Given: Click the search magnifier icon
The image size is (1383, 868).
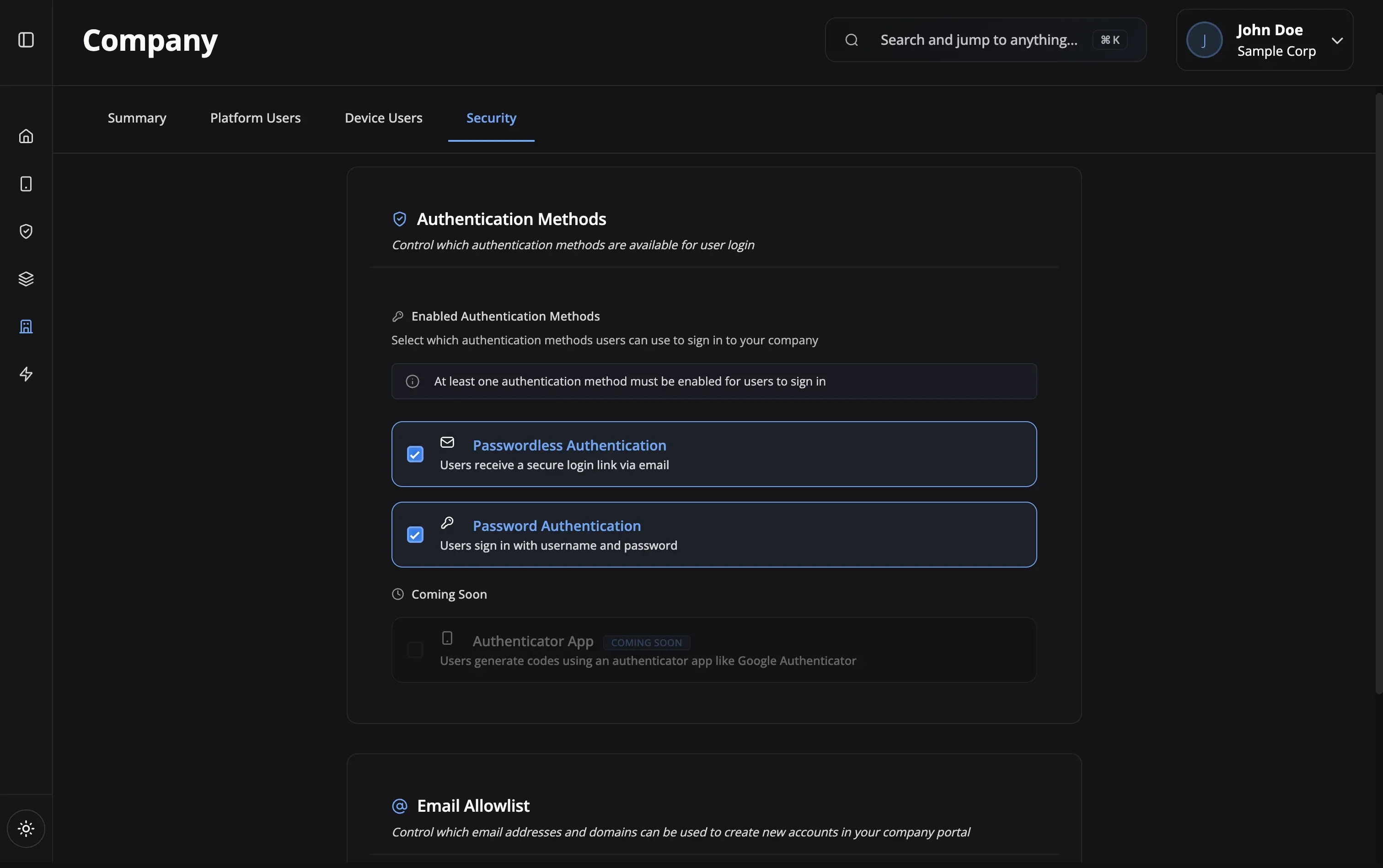Looking at the screenshot, I should tap(852, 40).
